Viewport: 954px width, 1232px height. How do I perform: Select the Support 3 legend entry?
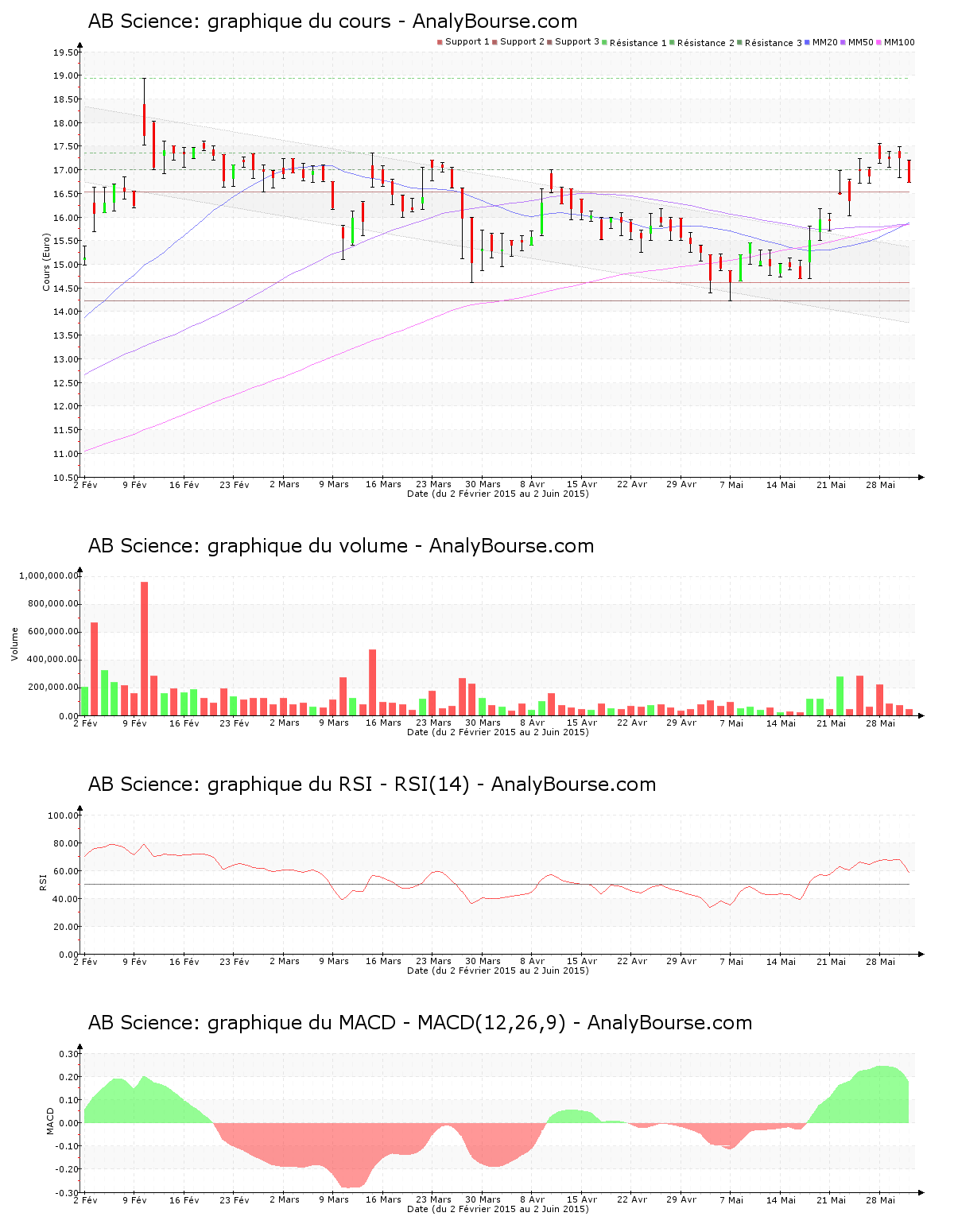point(573,42)
